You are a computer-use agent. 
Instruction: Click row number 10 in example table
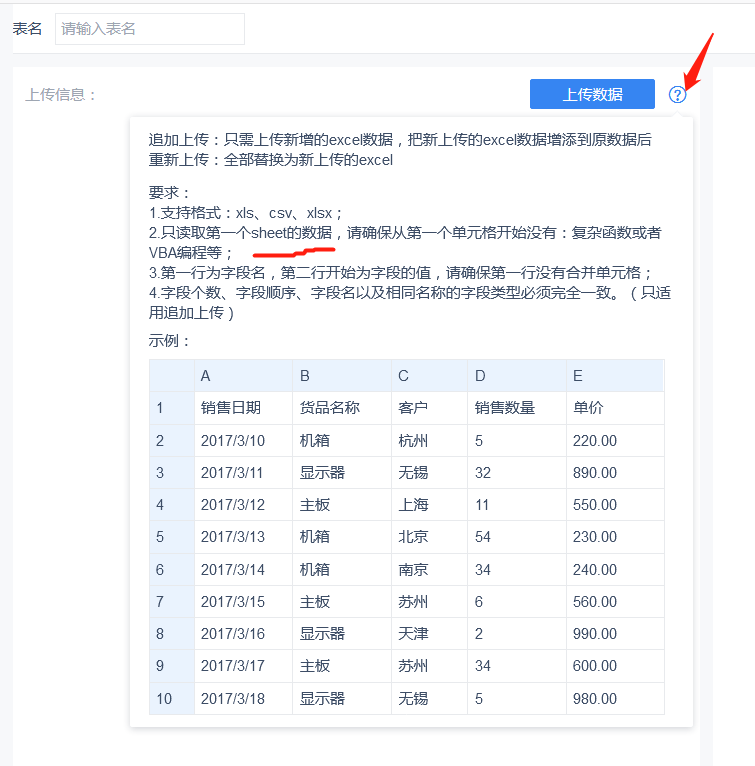coord(172,699)
